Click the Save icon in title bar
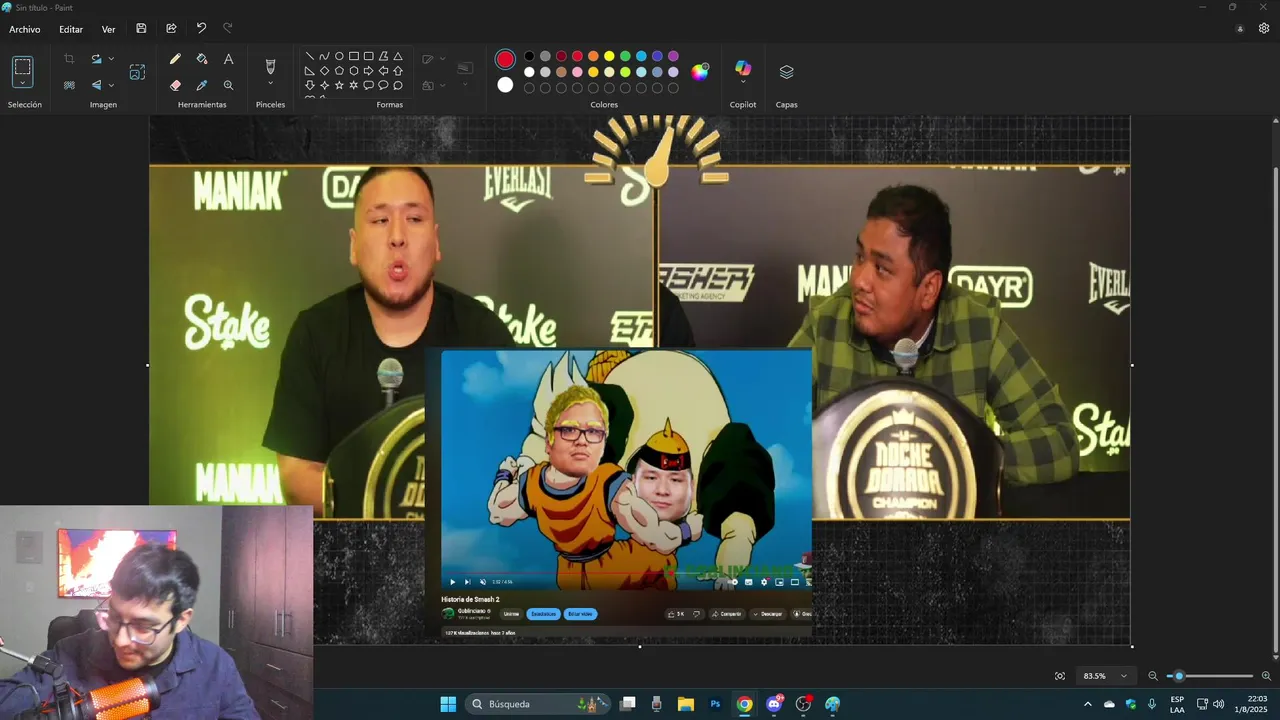This screenshot has width=1280, height=720. pos(141,29)
